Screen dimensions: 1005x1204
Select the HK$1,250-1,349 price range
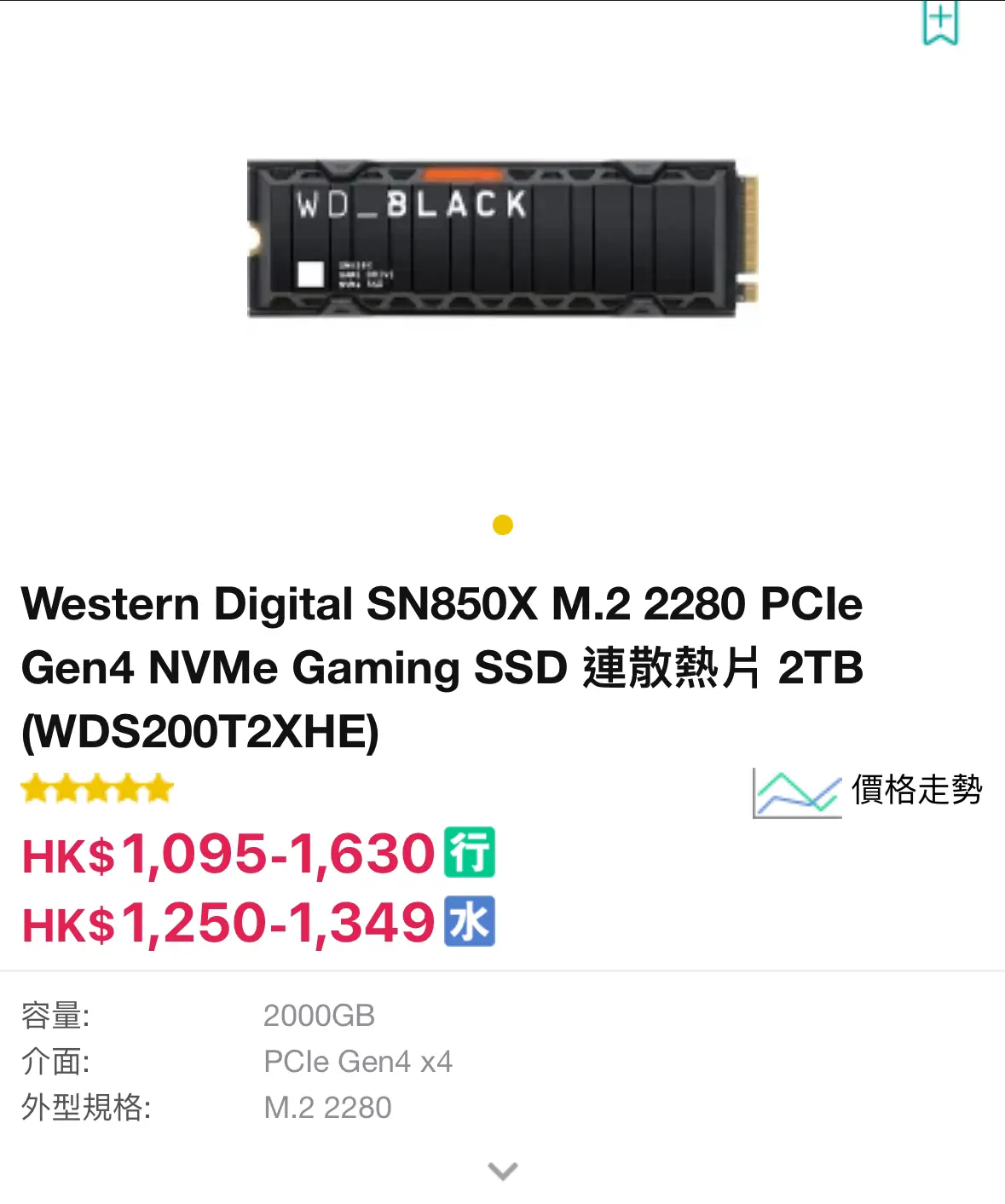(x=228, y=923)
